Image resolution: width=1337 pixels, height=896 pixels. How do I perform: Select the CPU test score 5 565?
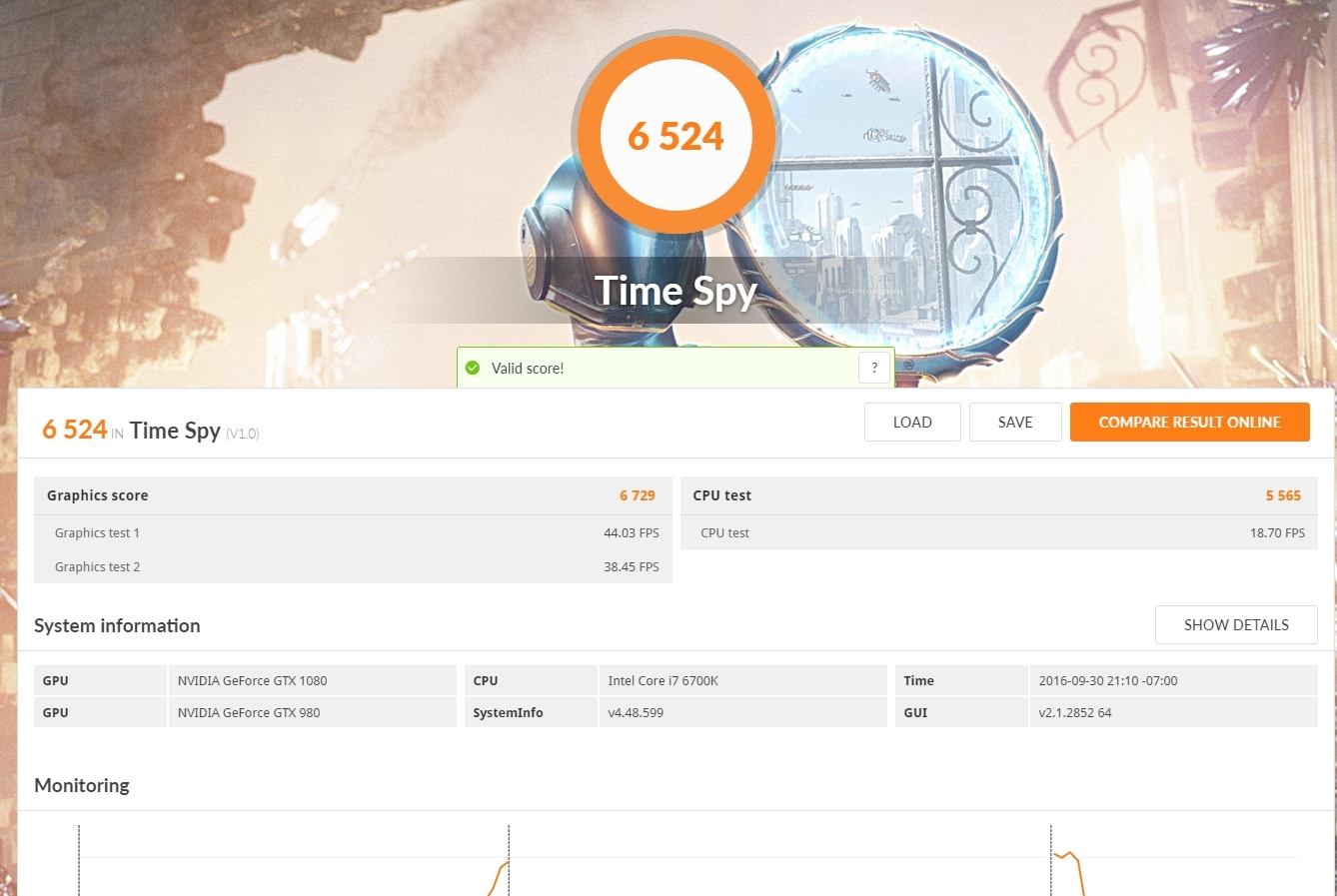coord(1283,495)
